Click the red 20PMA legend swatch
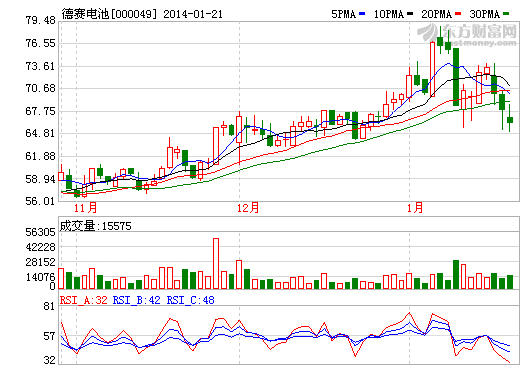520x365 pixels. pyautogui.click(x=458, y=14)
